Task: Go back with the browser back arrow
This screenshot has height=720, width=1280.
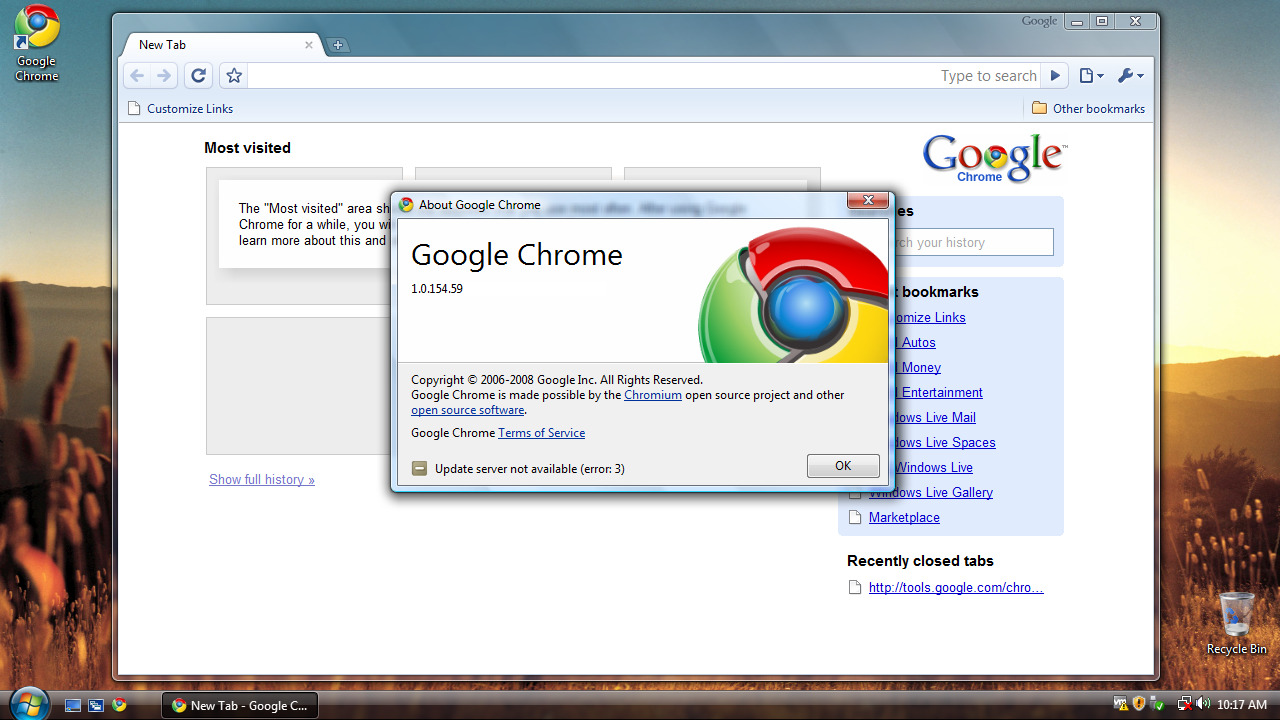Action: (137, 76)
